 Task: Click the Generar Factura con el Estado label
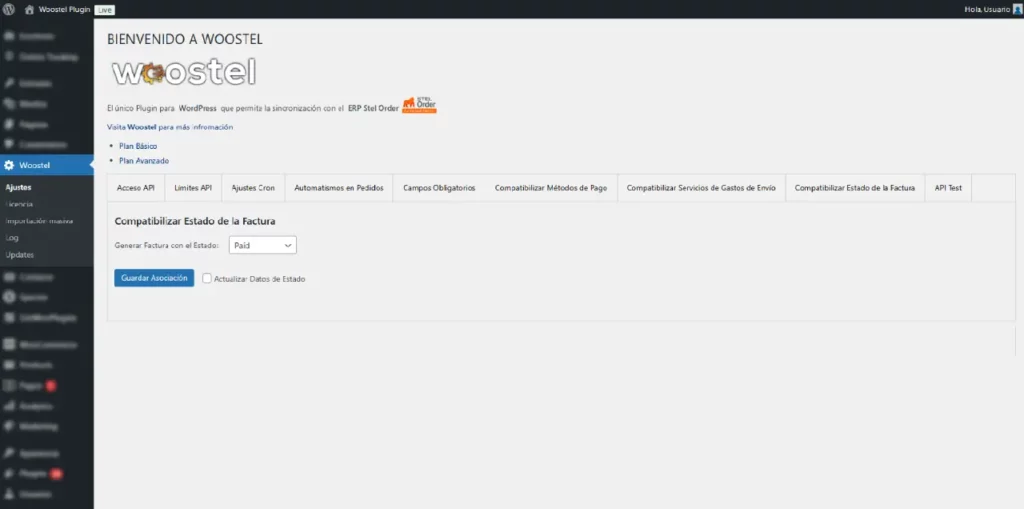pos(167,246)
